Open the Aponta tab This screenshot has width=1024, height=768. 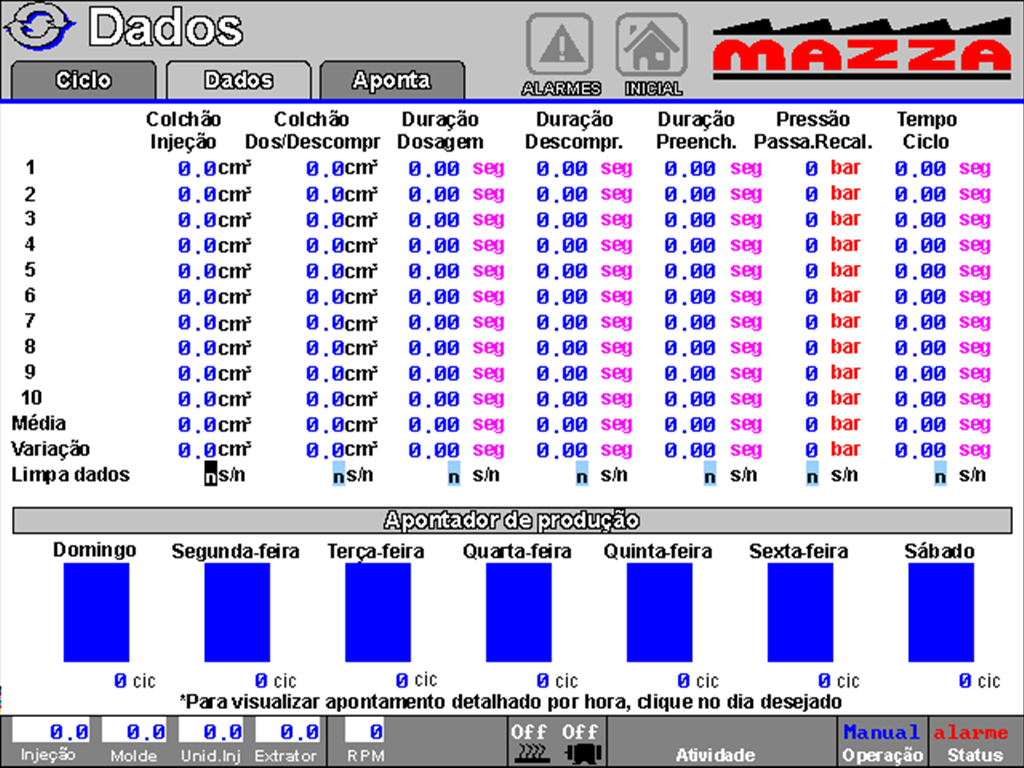click(391, 80)
